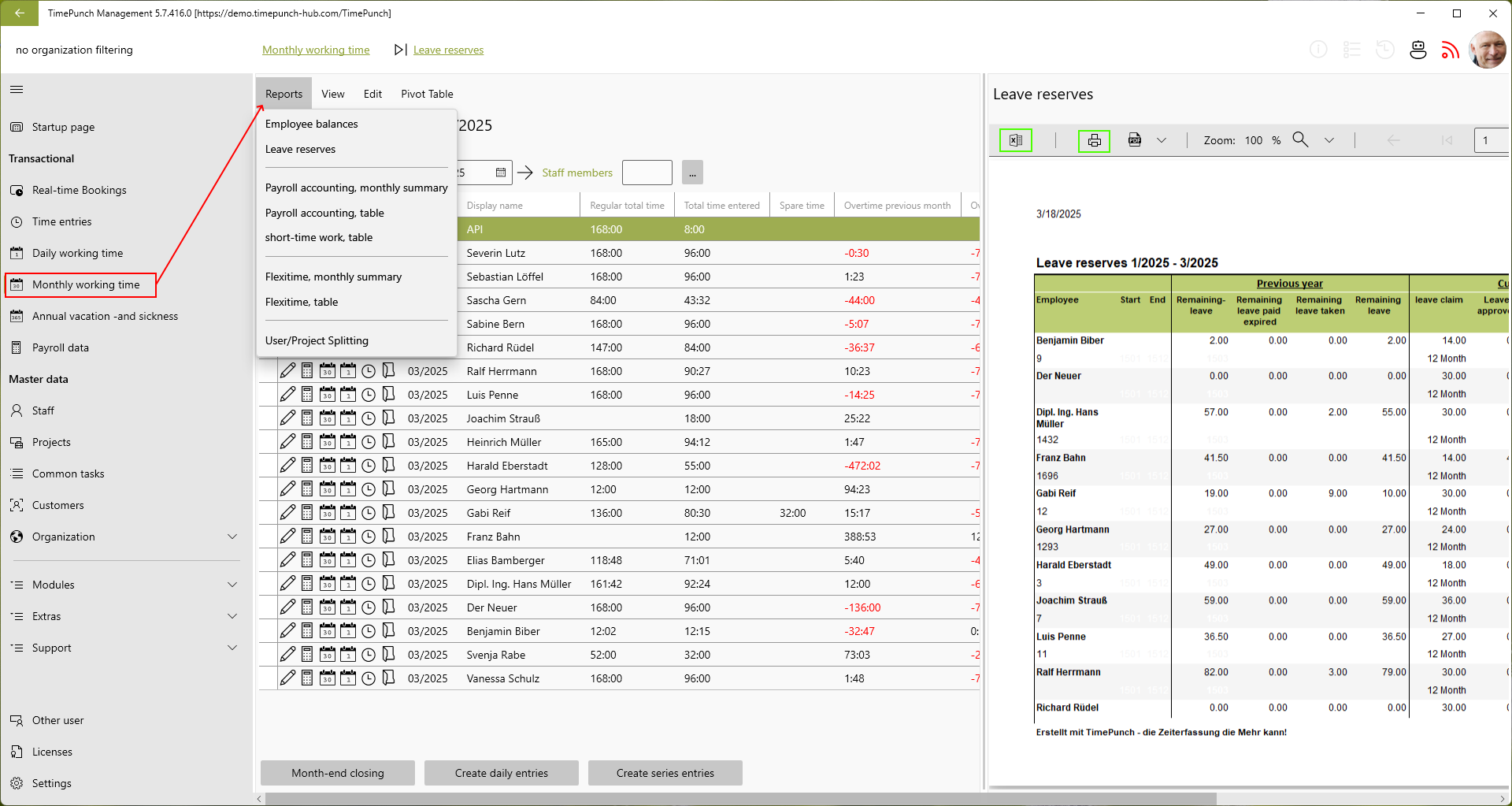Image resolution: width=1512 pixels, height=806 pixels.
Task: Click the 30-day calendar icon for Joachim Strauß
Action: (x=328, y=418)
